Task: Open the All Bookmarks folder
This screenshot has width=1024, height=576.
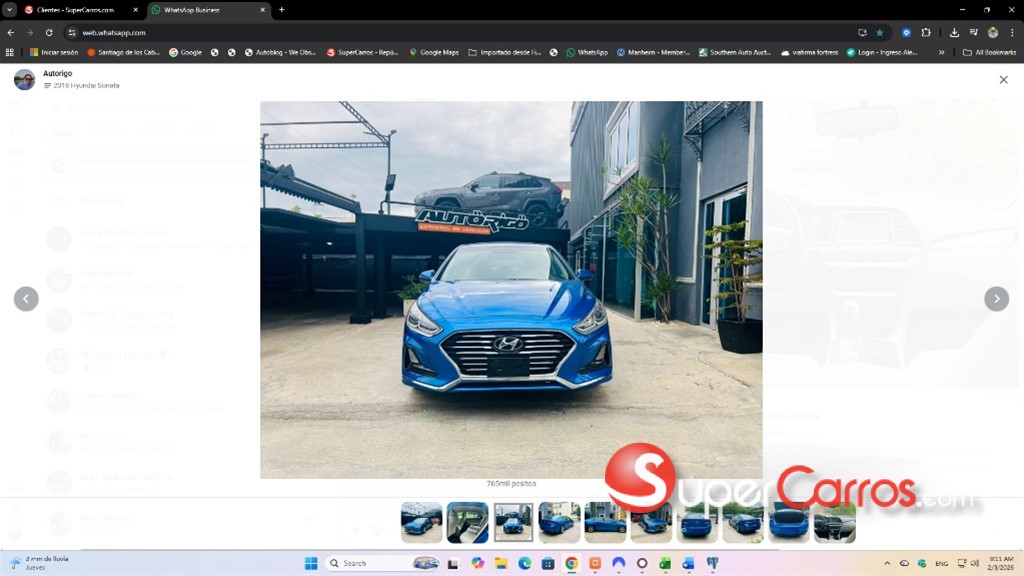Action: 989,52
